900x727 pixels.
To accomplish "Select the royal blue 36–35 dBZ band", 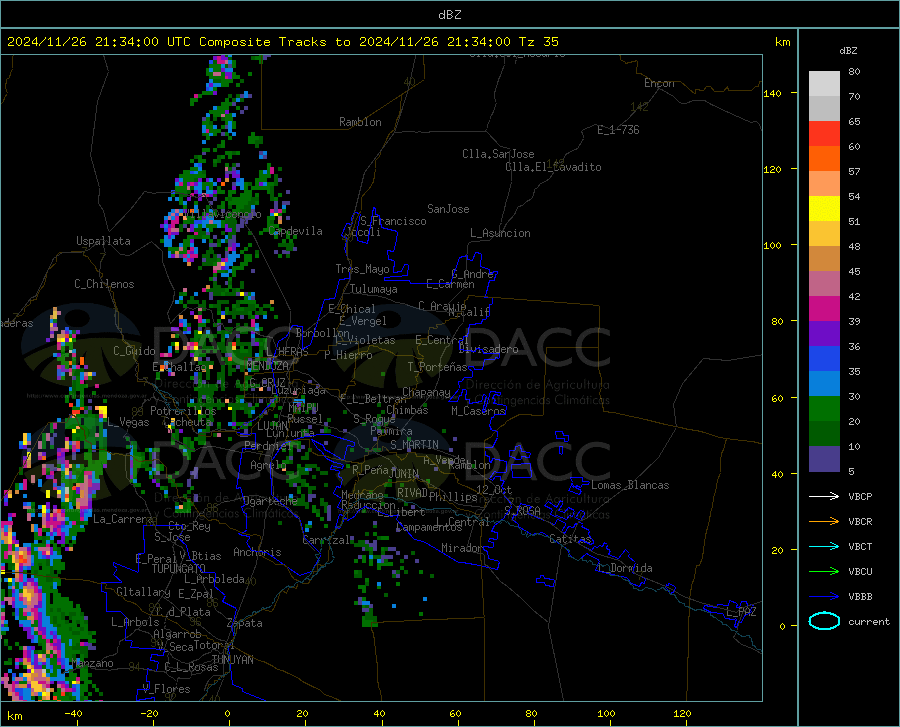I will (824, 359).
